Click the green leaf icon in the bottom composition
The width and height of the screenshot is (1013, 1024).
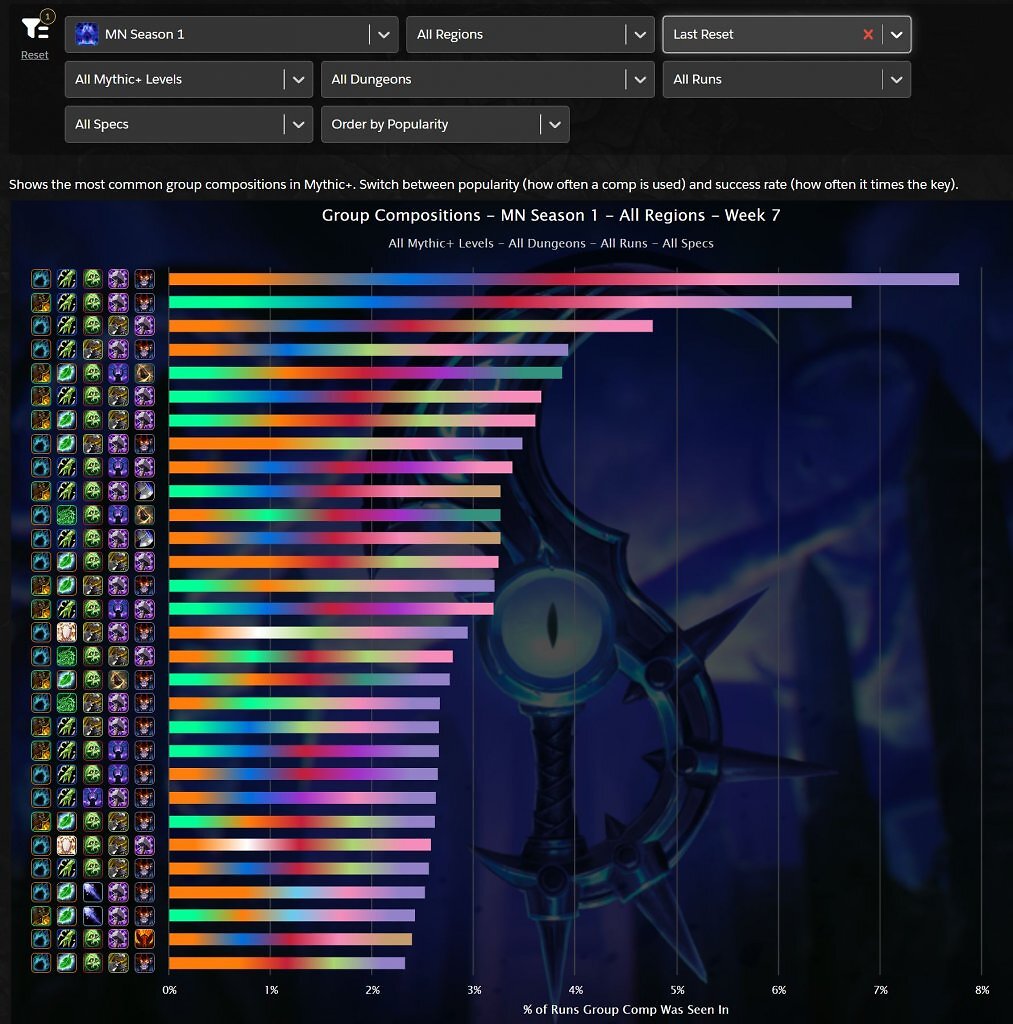67,963
